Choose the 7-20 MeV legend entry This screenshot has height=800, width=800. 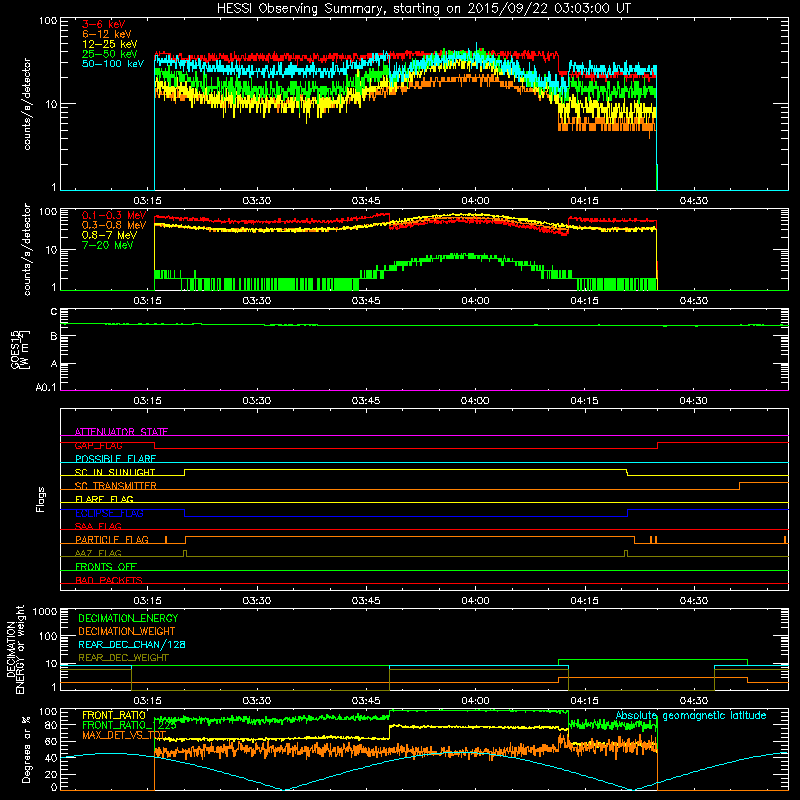tap(107, 245)
